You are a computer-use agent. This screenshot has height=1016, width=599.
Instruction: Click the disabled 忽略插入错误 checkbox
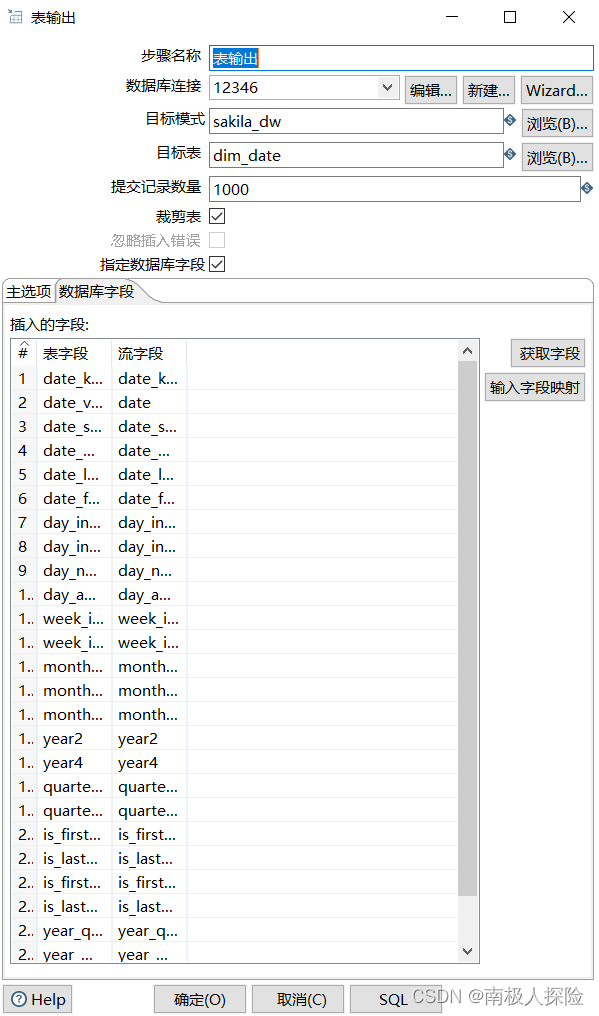[x=217, y=240]
